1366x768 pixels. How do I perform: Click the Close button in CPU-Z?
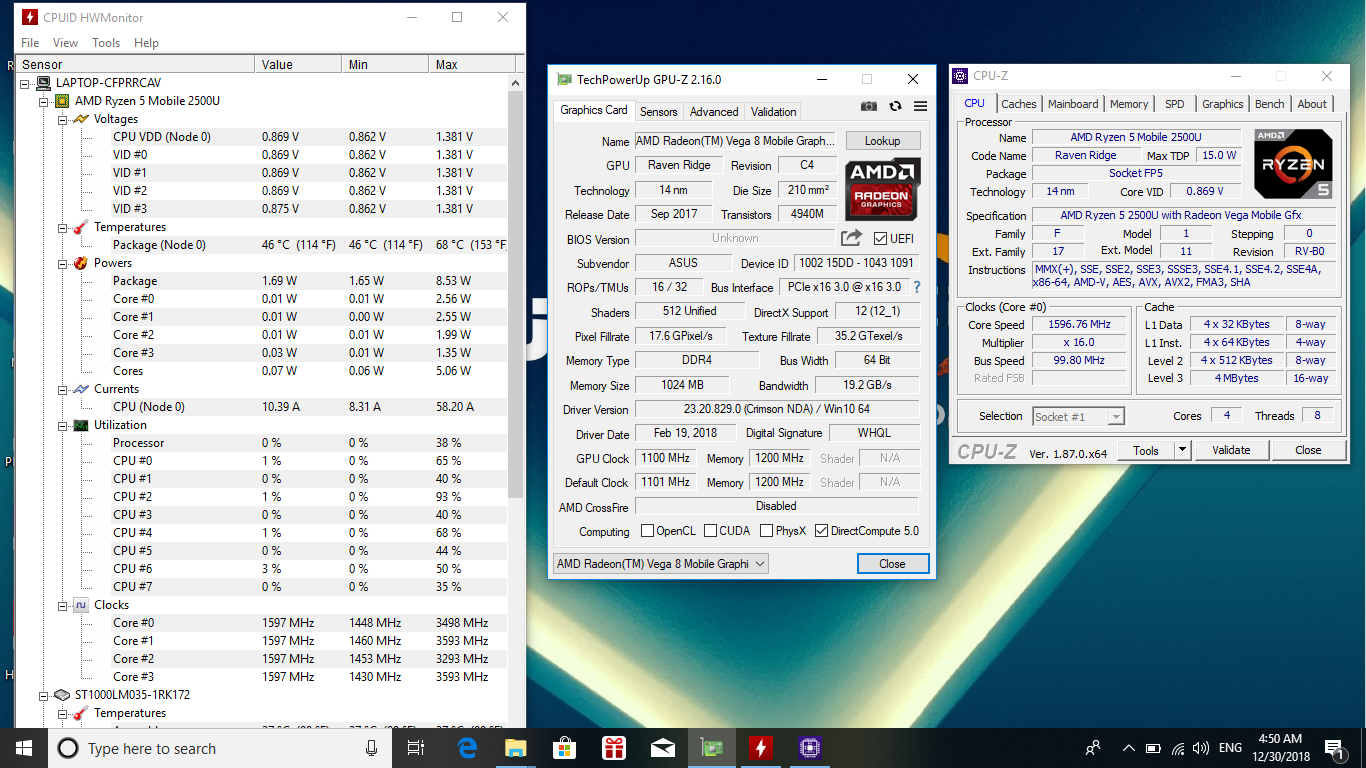tap(1308, 450)
